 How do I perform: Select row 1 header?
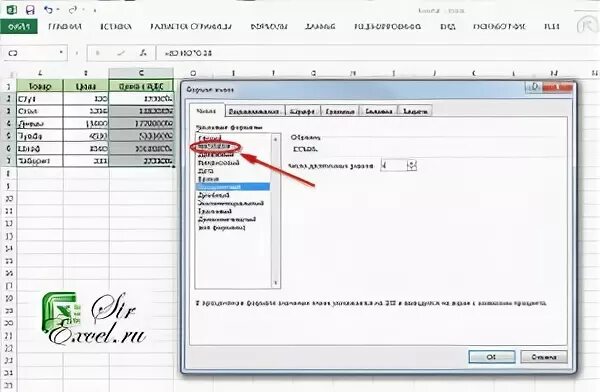pyautogui.click(x=8, y=86)
